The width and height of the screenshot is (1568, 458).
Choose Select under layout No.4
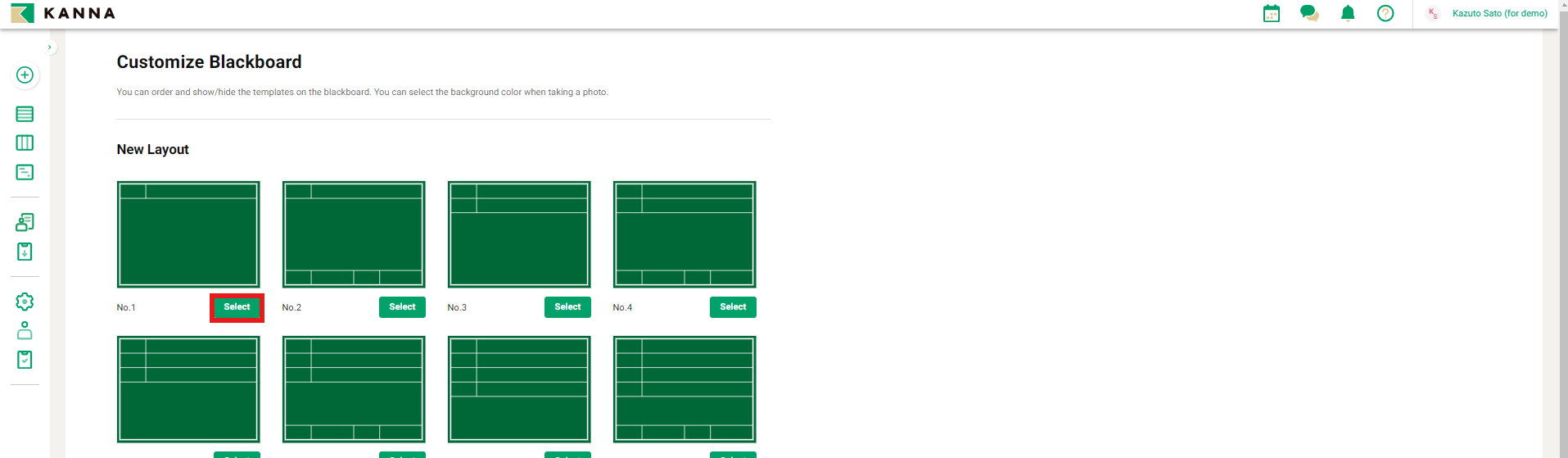[x=733, y=307]
